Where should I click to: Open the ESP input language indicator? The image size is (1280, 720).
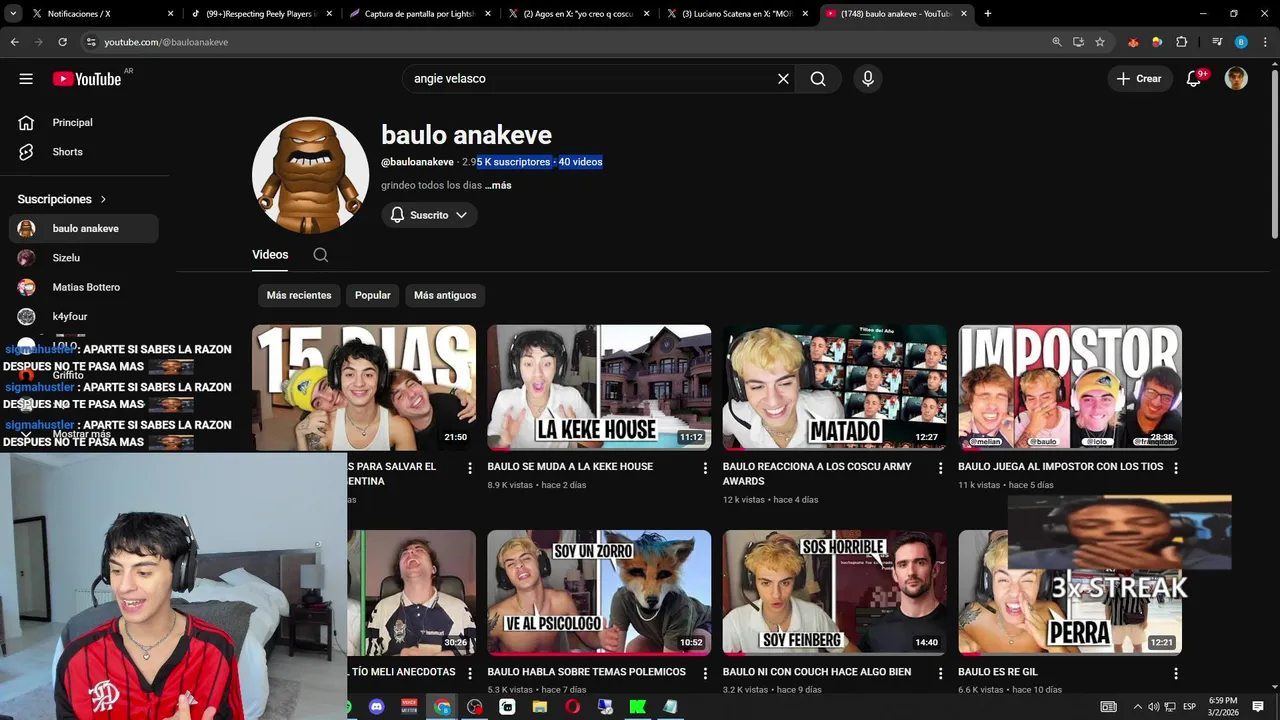1189,707
